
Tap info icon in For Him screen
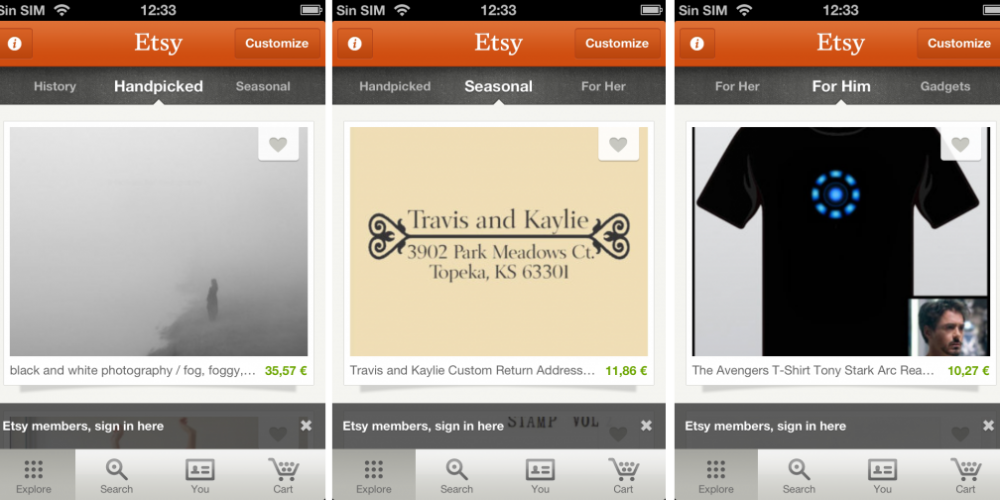point(697,43)
